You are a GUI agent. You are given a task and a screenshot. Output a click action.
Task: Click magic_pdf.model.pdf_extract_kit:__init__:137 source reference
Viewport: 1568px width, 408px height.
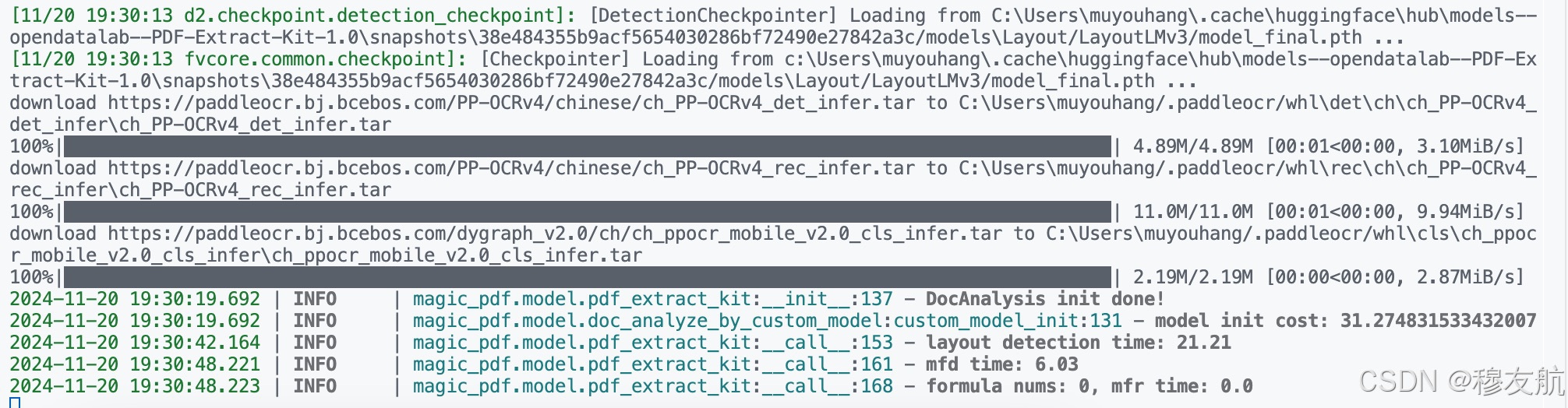coord(652,299)
